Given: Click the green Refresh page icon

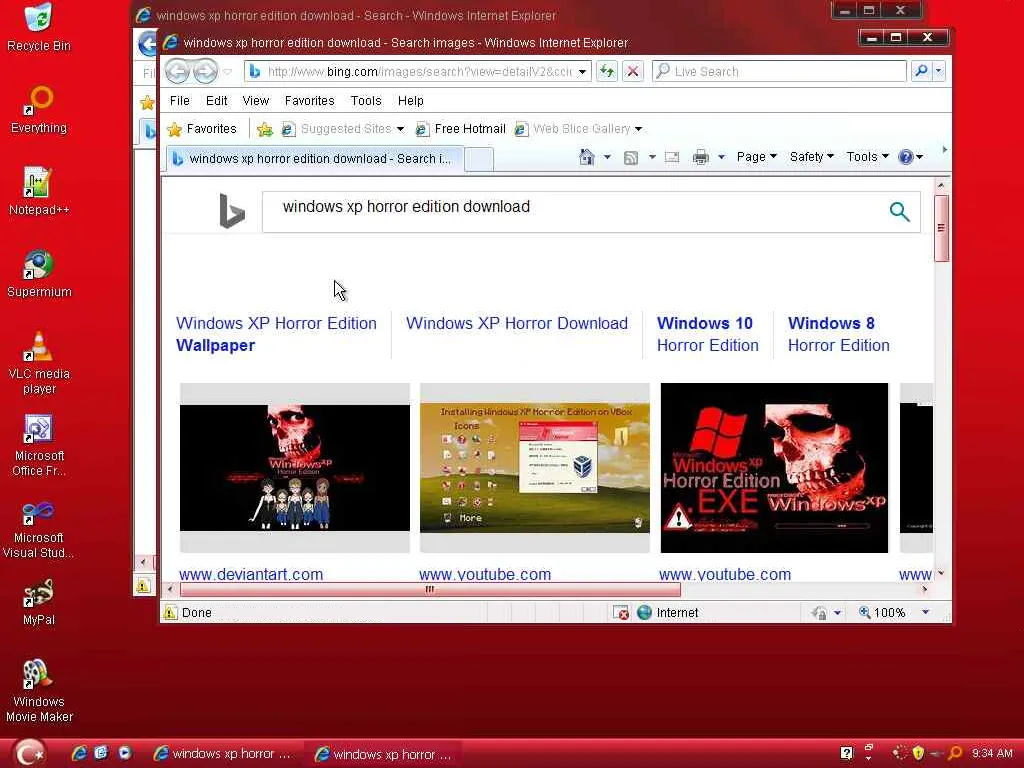Looking at the screenshot, I should [x=607, y=71].
